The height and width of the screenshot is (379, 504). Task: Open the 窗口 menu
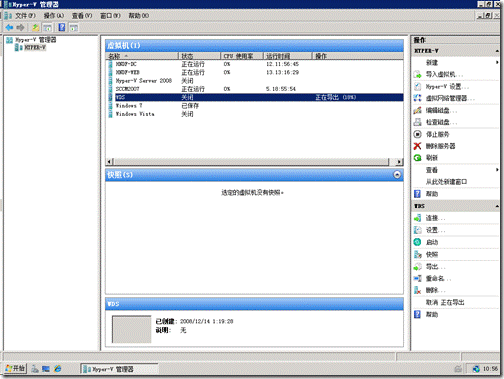(110, 16)
